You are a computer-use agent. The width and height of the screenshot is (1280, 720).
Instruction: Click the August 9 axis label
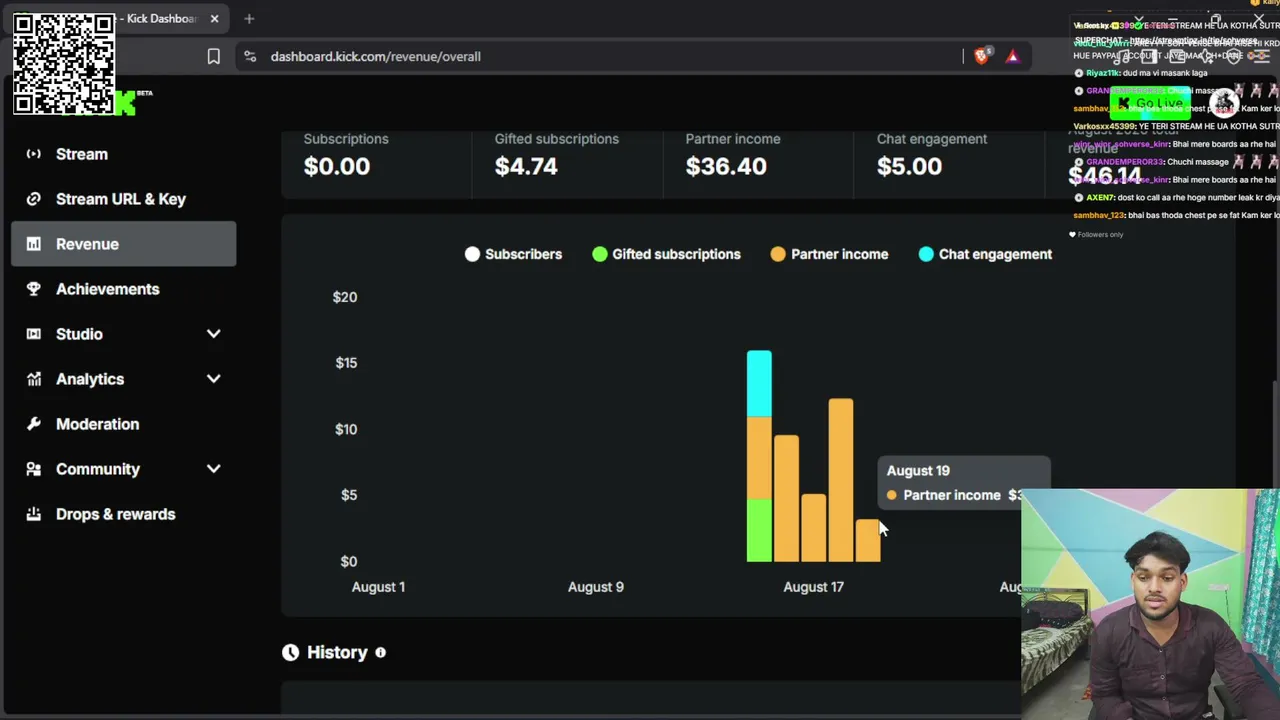click(596, 587)
